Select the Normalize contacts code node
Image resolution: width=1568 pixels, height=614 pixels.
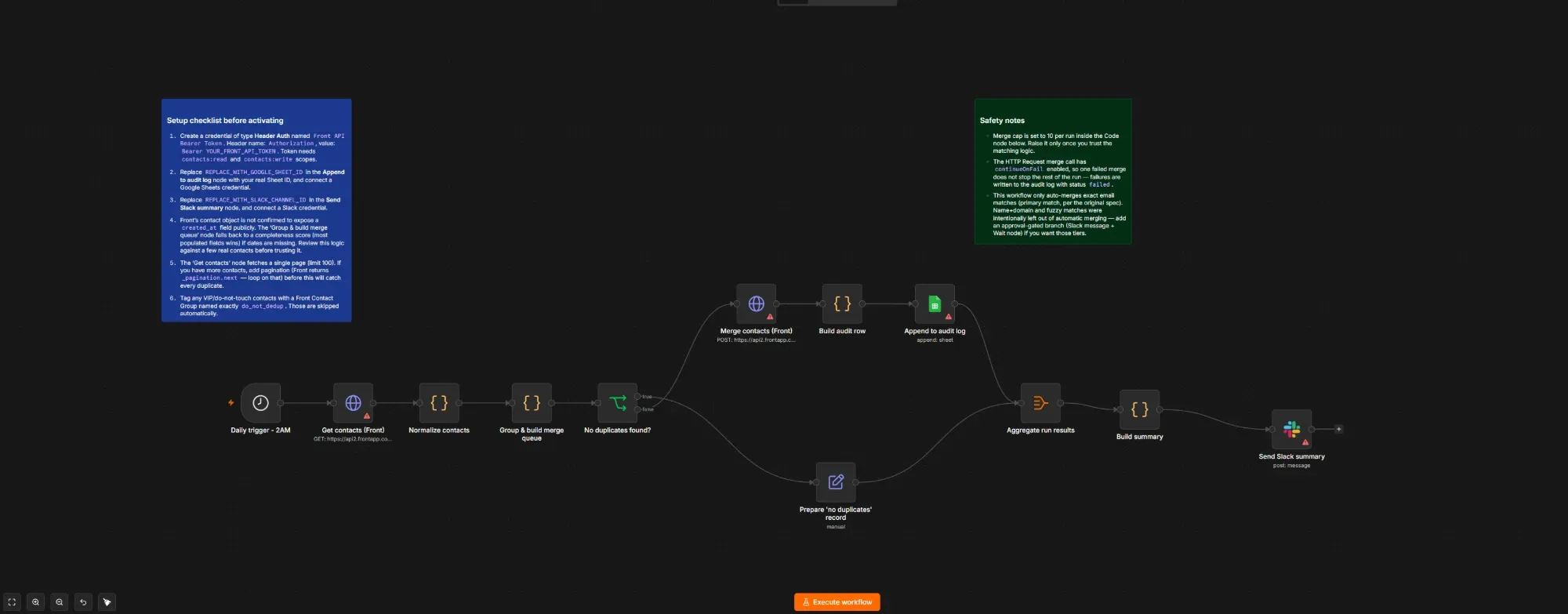point(439,403)
